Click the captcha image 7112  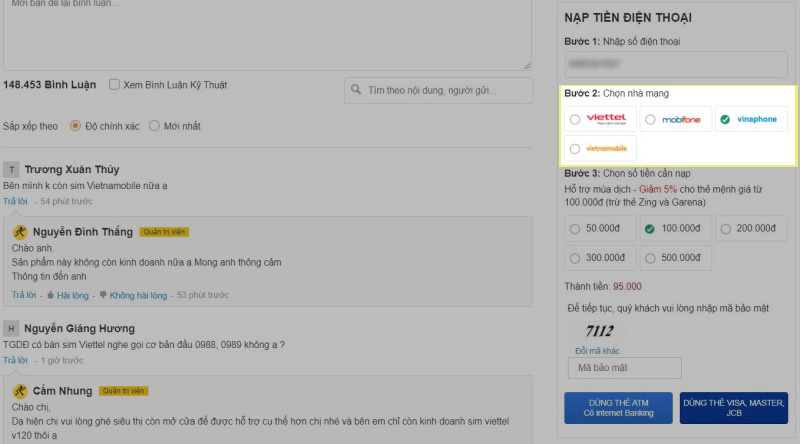pos(599,331)
